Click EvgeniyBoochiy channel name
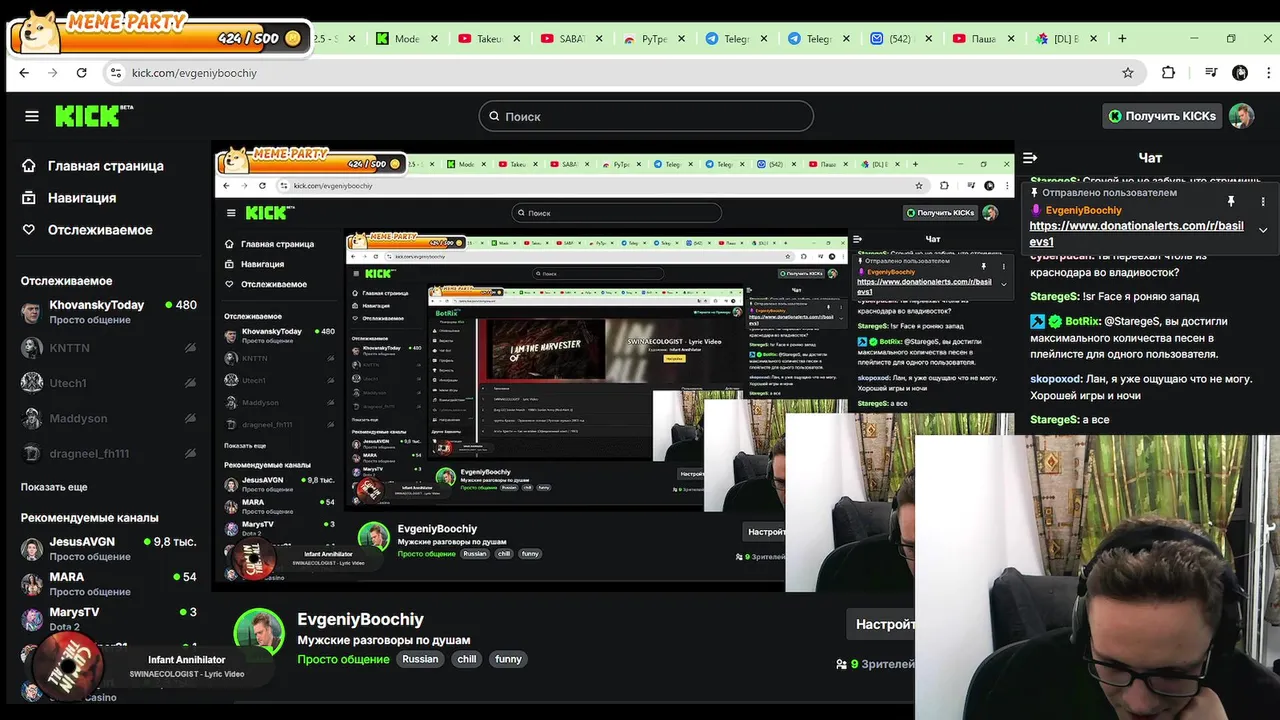This screenshot has height=720, width=1280. click(x=360, y=619)
